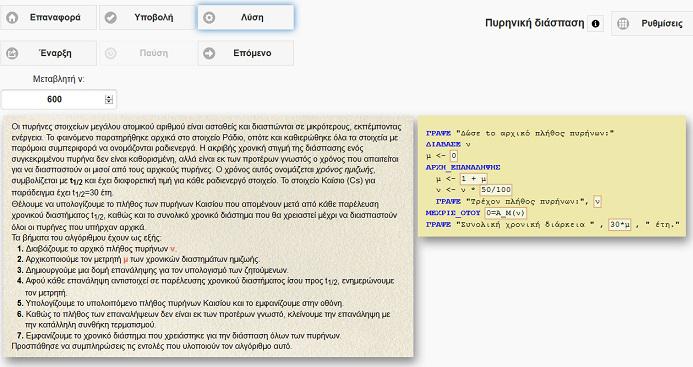Click the ΔΙΑΒΑΣΕ ν code line
This screenshot has width=693, height=367.
point(448,144)
